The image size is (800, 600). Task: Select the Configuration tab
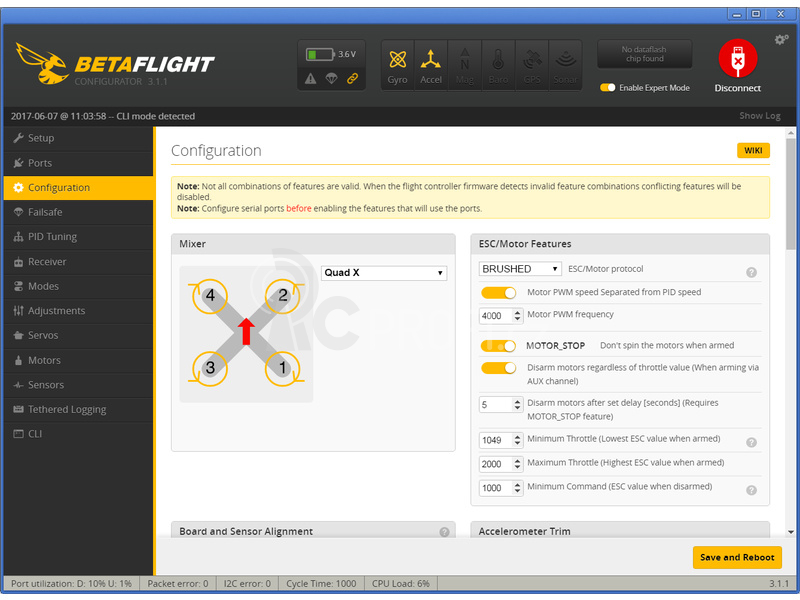[x=78, y=188]
